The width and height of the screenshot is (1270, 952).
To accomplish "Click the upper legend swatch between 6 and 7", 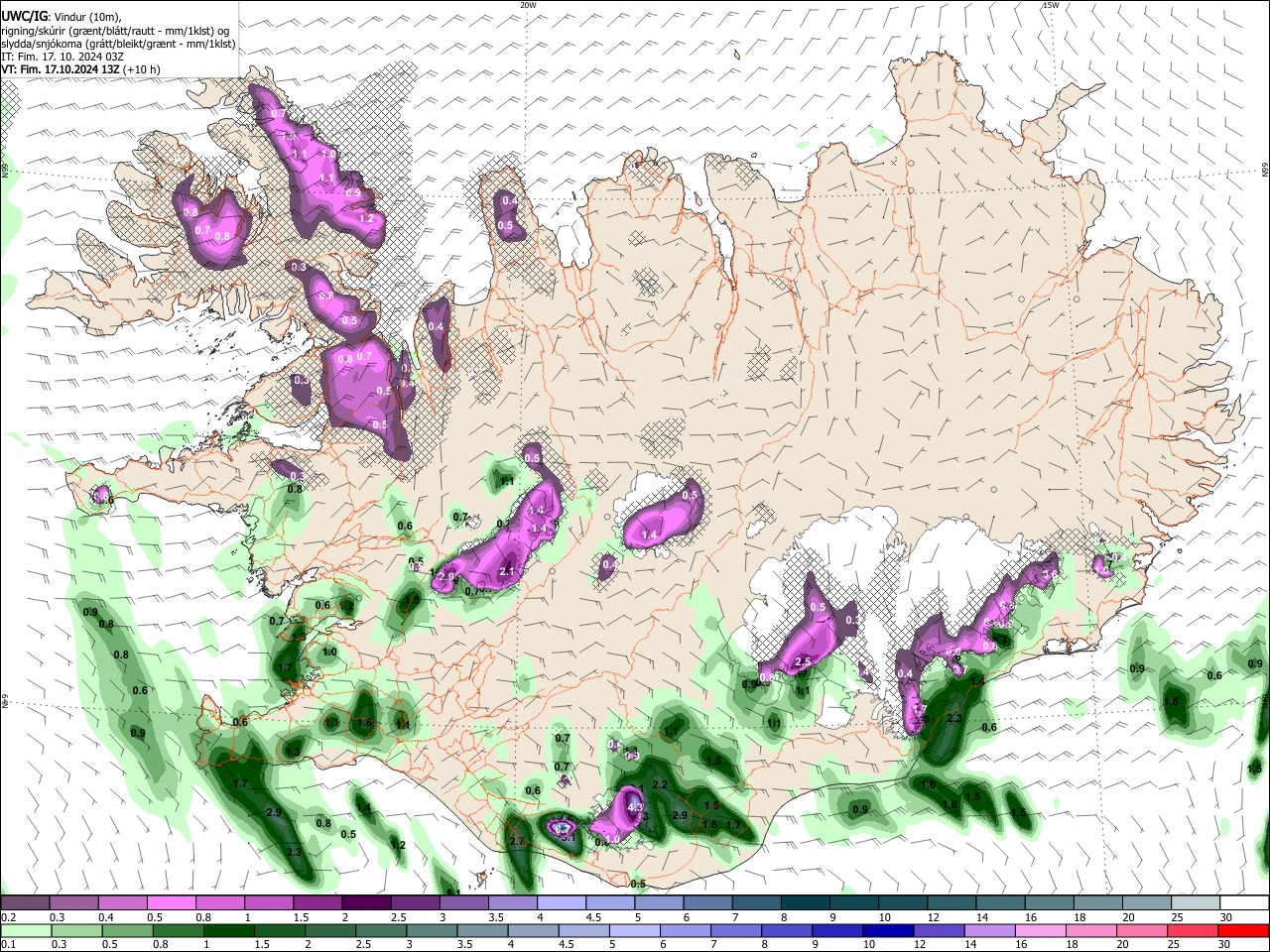I will tap(707, 903).
